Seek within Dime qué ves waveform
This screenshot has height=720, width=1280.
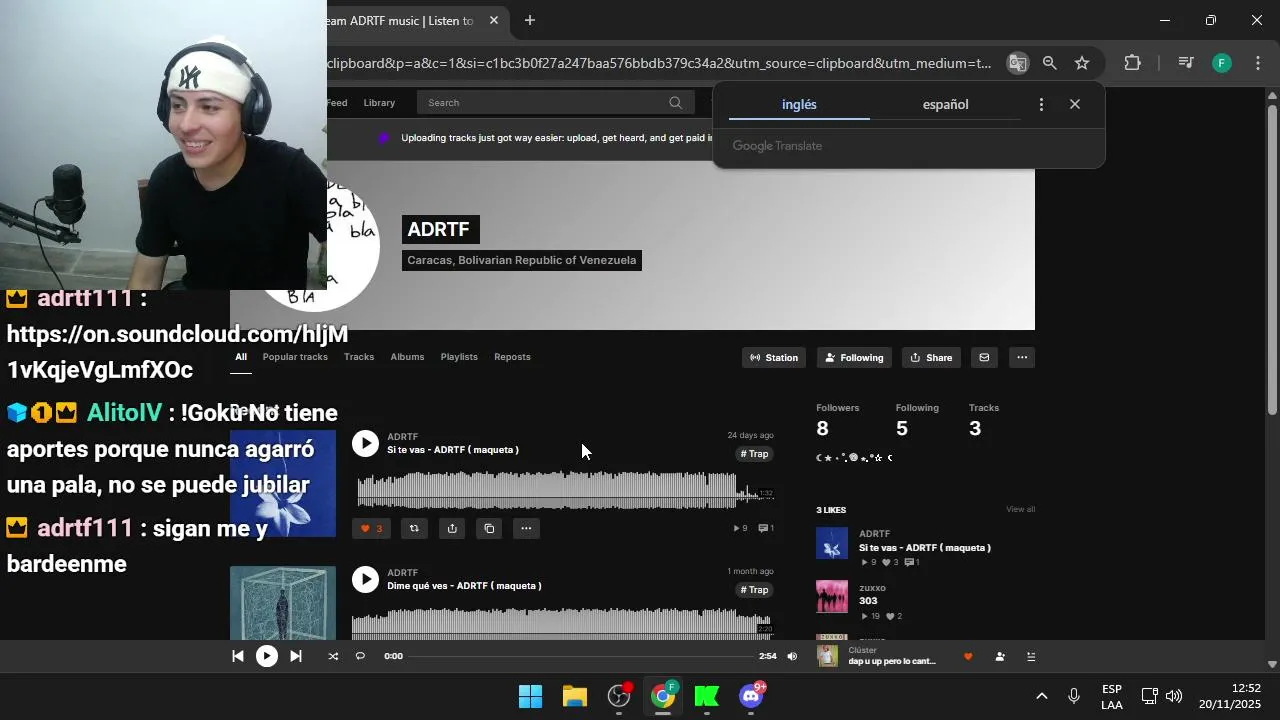[x=565, y=623]
